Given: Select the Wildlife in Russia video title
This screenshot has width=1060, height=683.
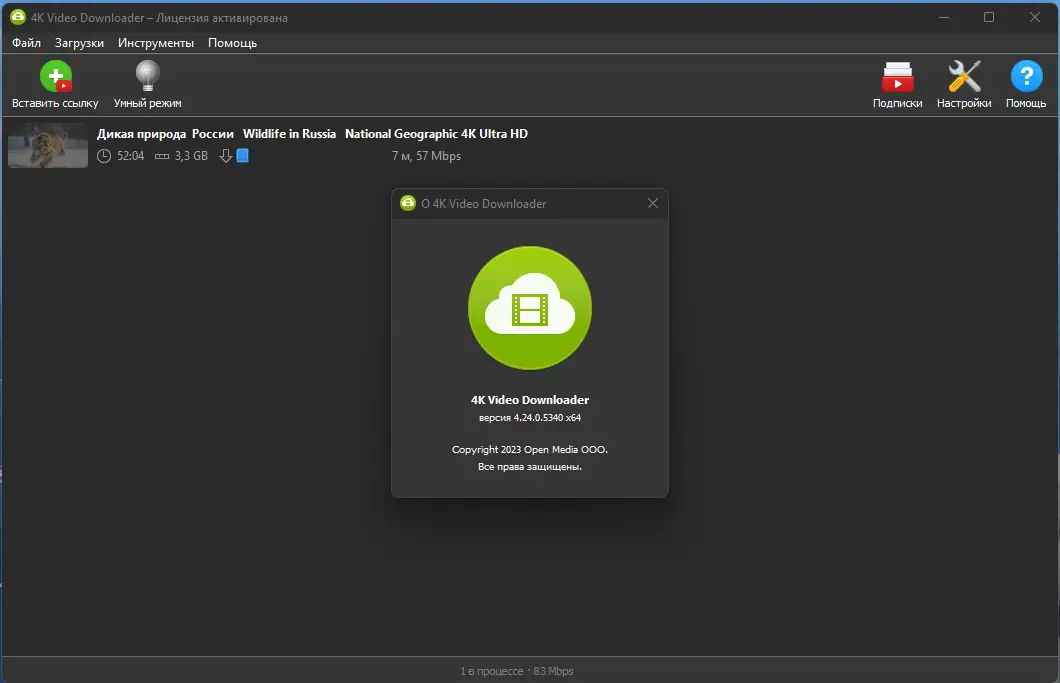Looking at the screenshot, I should [289, 133].
